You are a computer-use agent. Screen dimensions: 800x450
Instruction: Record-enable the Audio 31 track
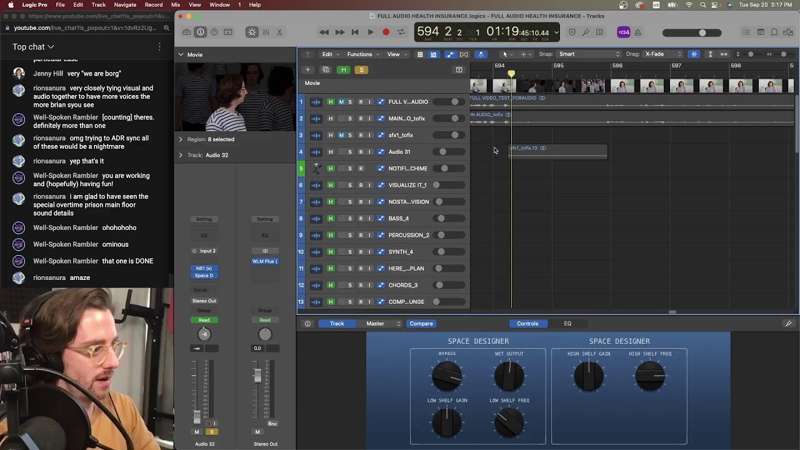coord(360,152)
